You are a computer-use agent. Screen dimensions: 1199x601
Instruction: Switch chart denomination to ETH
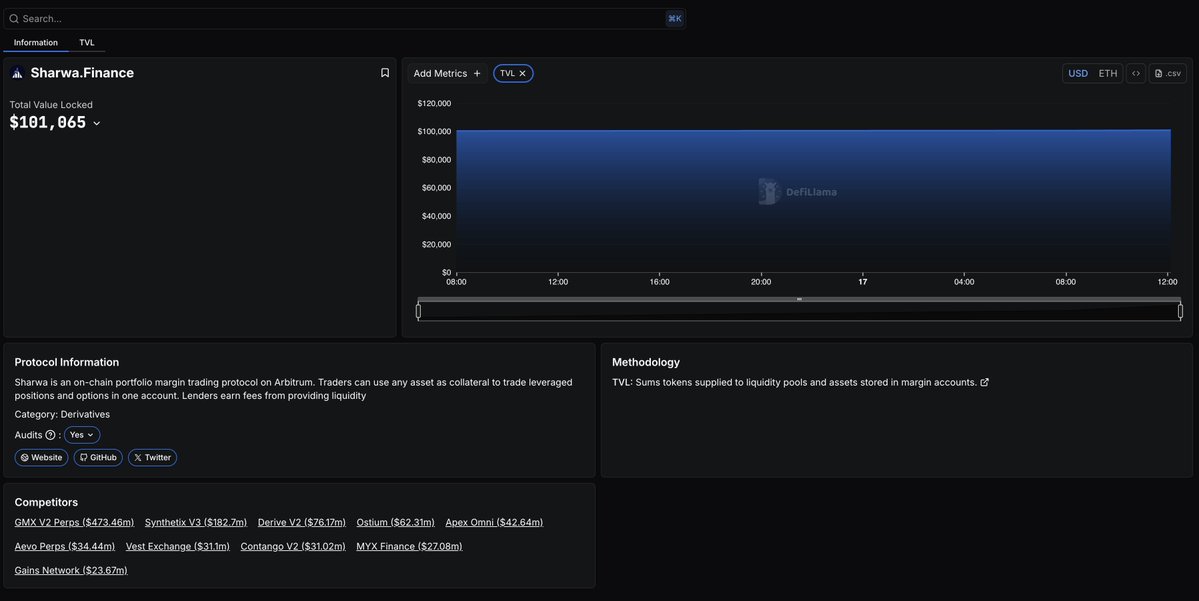[1107, 73]
